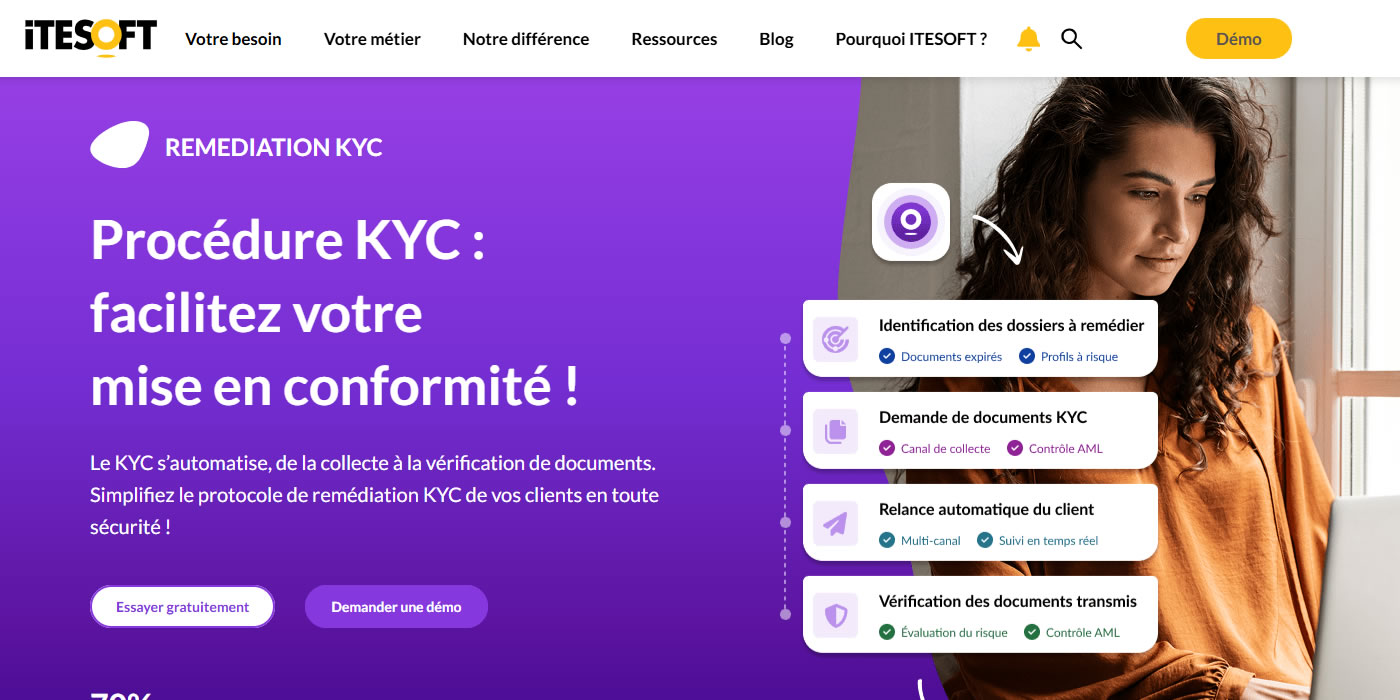This screenshot has width=1400, height=700.
Task: Click the yellow 'Démo' button
Action: coord(1238,38)
